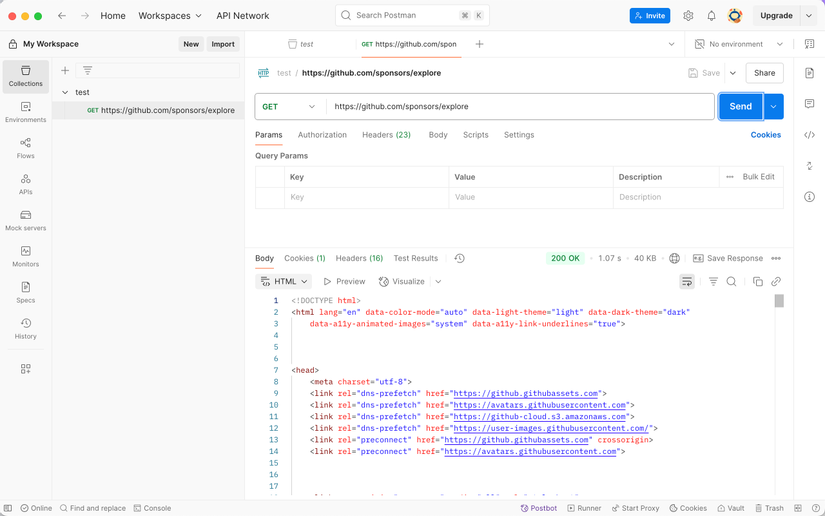Open the History sidebar panel

[x=25, y=329]
